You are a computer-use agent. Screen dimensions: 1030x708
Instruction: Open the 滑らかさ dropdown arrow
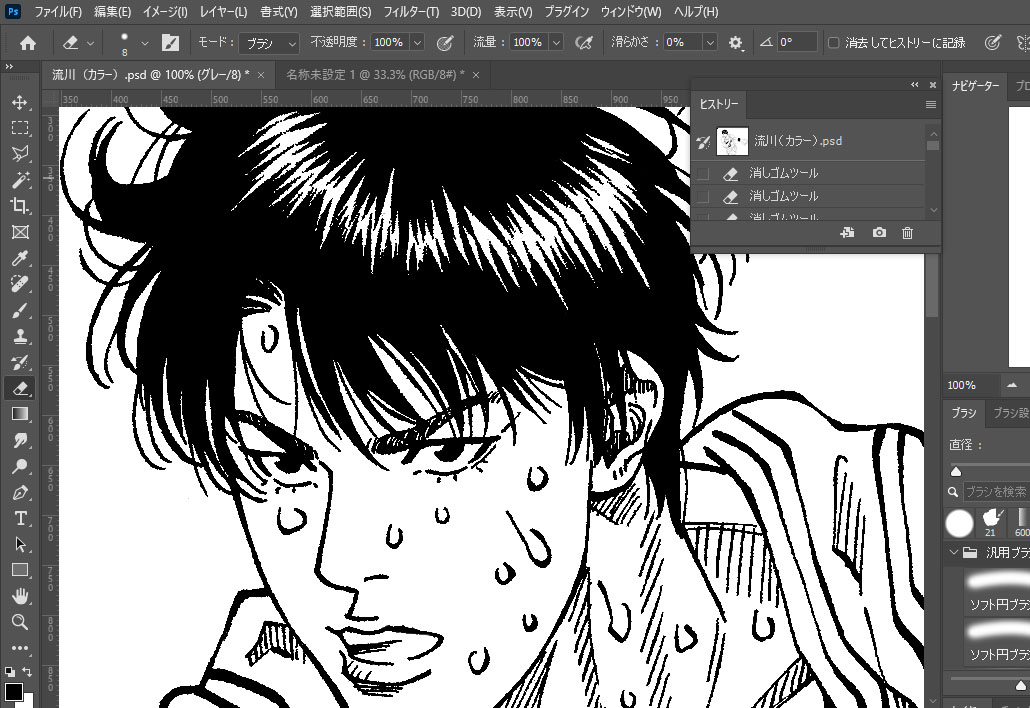tap(710, 43)
